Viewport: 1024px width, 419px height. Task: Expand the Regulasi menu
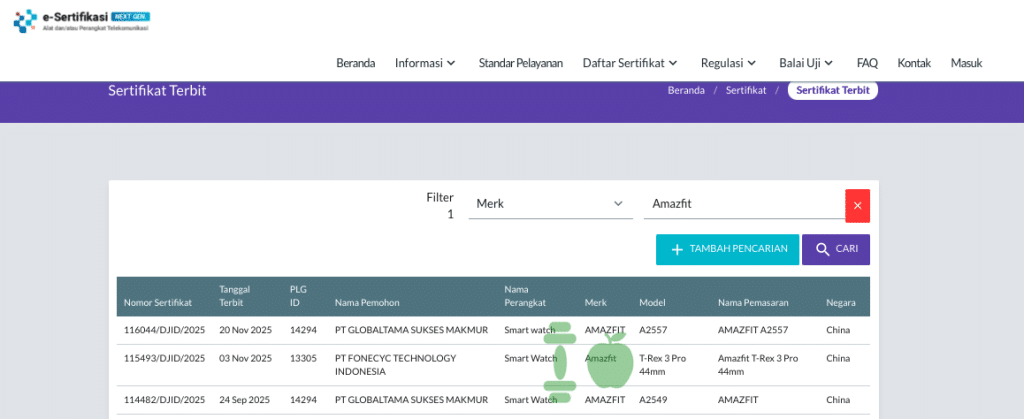point(727,63)
